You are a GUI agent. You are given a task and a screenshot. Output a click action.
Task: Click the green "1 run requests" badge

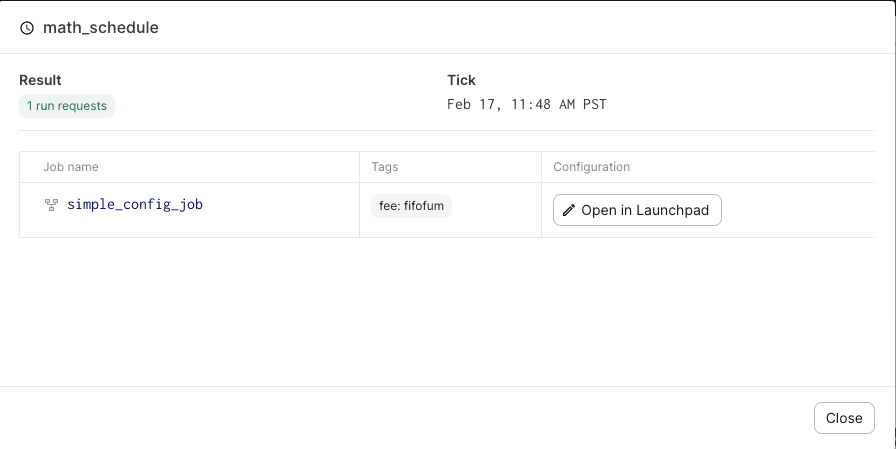(x=67, y=106)
